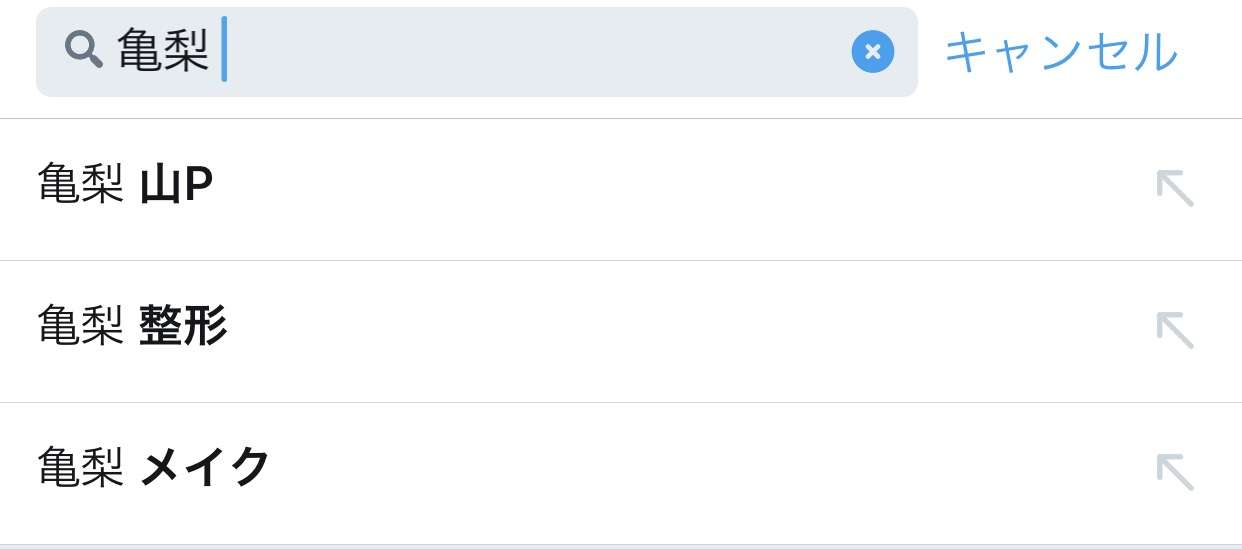This screenshot has width=1242, height=549.
Task: Click the bold メイク keyword
Action: pyautogui.click(x=205, y=468)
